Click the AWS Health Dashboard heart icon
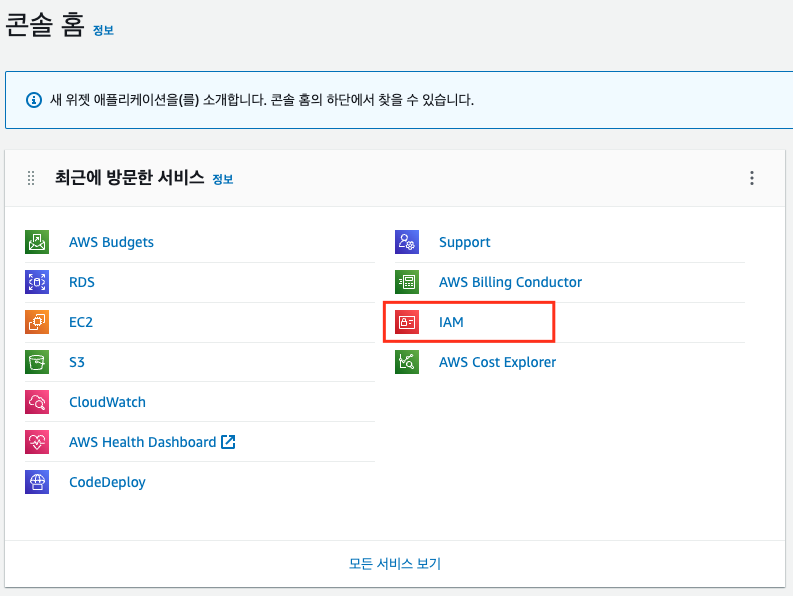793x596 pixels. 37,442
